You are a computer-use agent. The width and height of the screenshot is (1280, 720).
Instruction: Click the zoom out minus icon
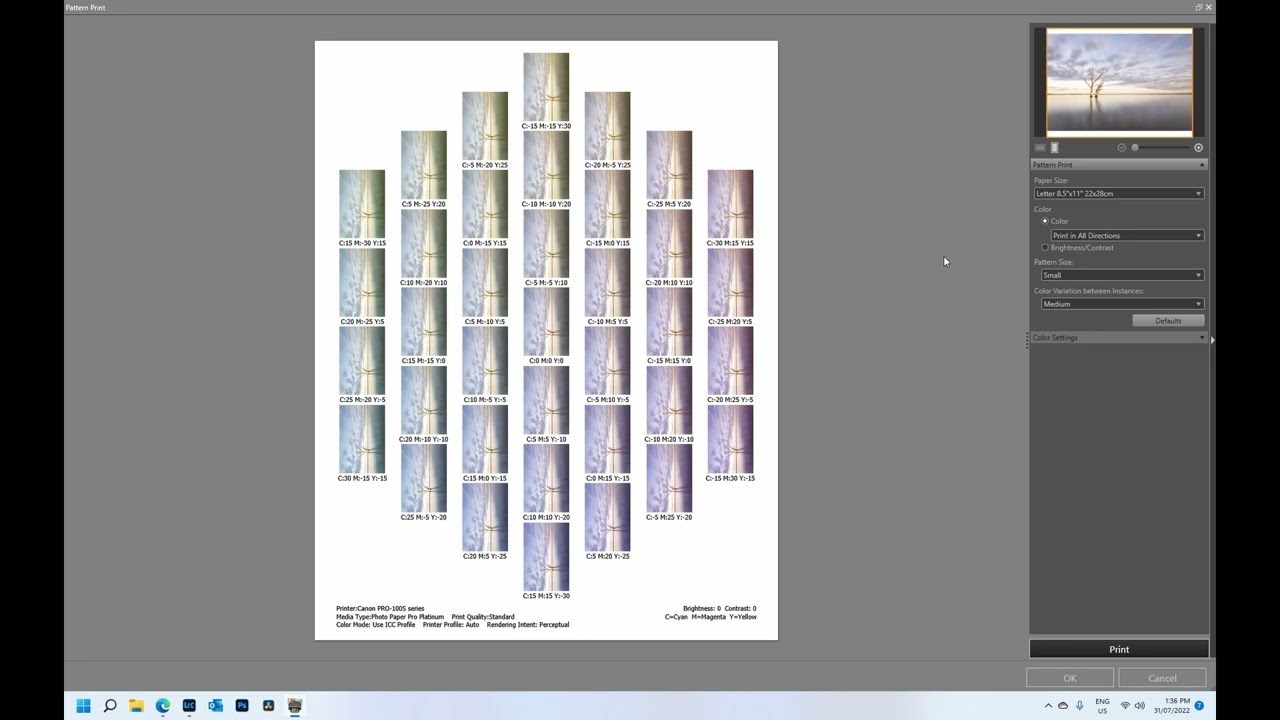[1121, 148]
